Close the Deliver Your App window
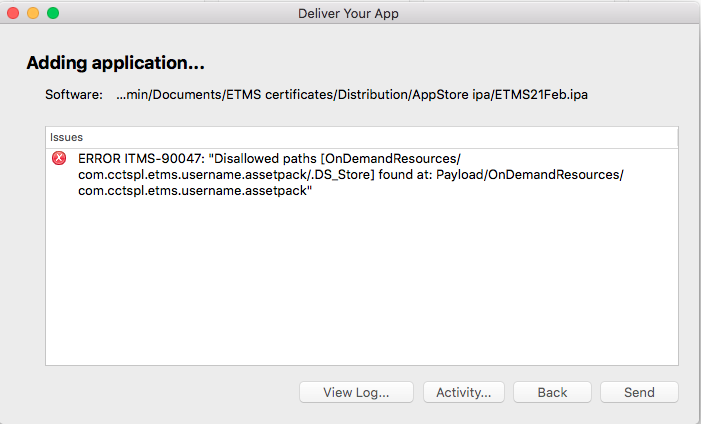Screen dimensions: 701x424 (13, 13)
